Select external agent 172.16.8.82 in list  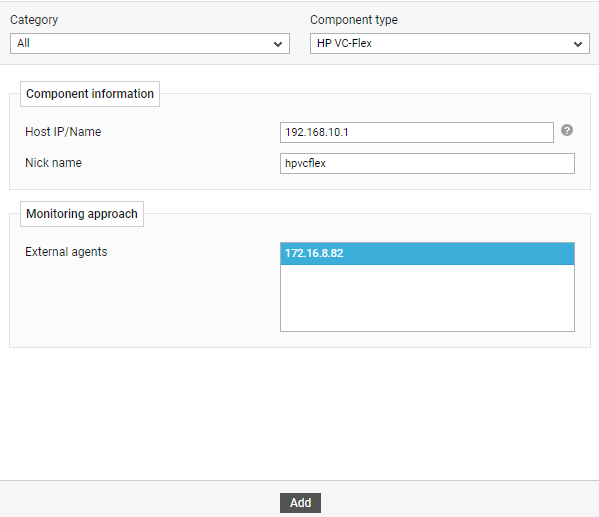coord(427,253)
